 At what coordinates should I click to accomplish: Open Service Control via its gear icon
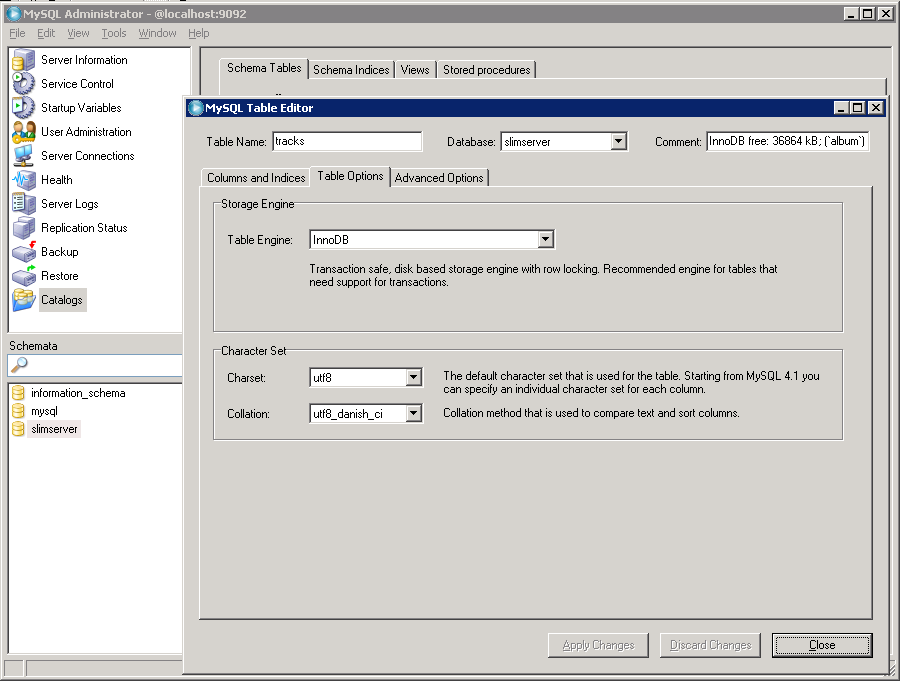pyautogui.click(x=24, y=84)
